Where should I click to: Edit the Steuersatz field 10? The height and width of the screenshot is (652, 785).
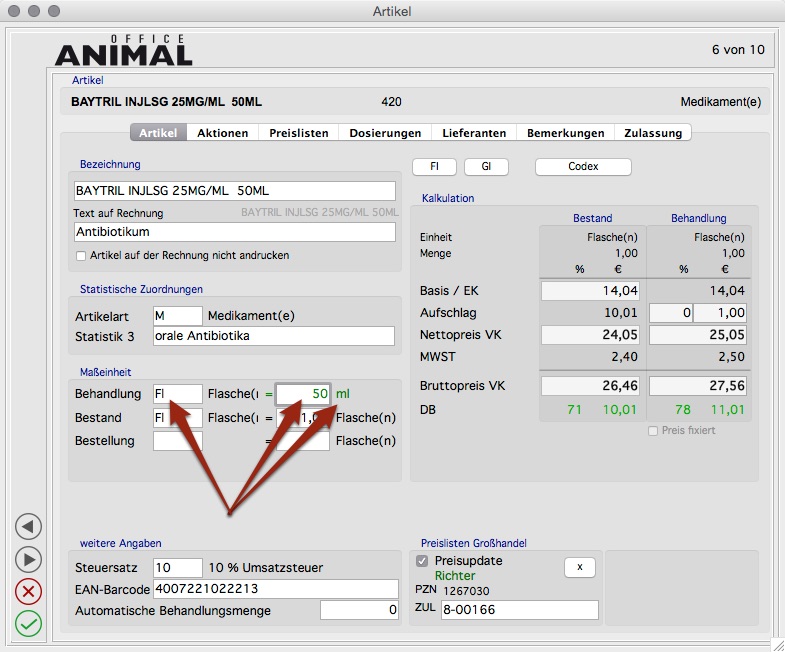(178, 568)
